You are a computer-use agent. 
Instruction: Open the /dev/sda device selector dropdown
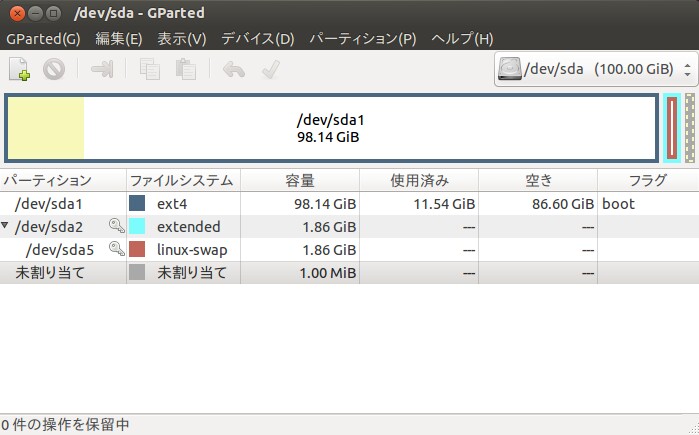[x=595, y=70]
